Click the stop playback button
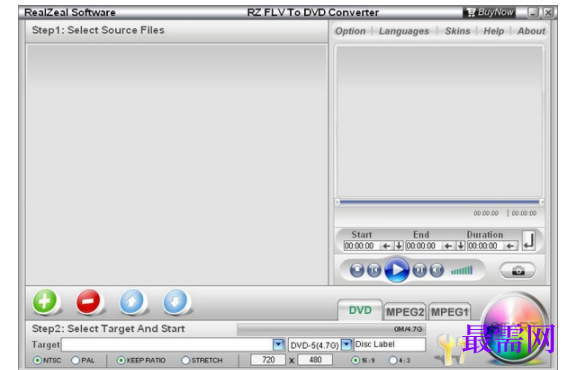 357,270
